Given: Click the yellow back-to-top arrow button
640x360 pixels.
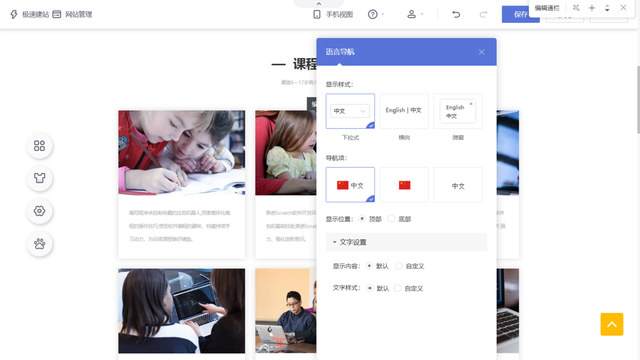Looking at the screenshot, I should [x=611, y=324].
